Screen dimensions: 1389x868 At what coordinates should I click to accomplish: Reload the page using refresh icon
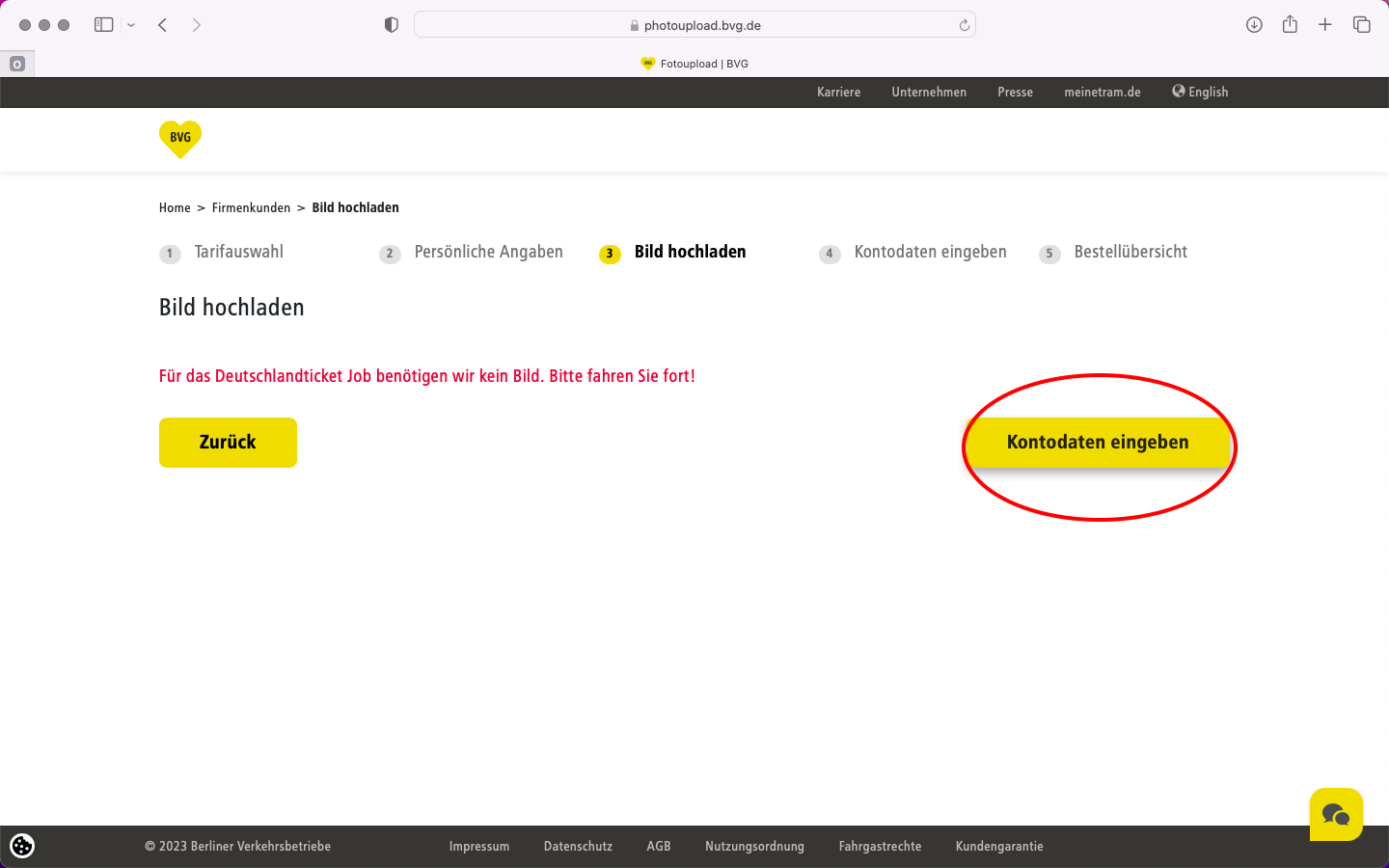pos(964,25)
